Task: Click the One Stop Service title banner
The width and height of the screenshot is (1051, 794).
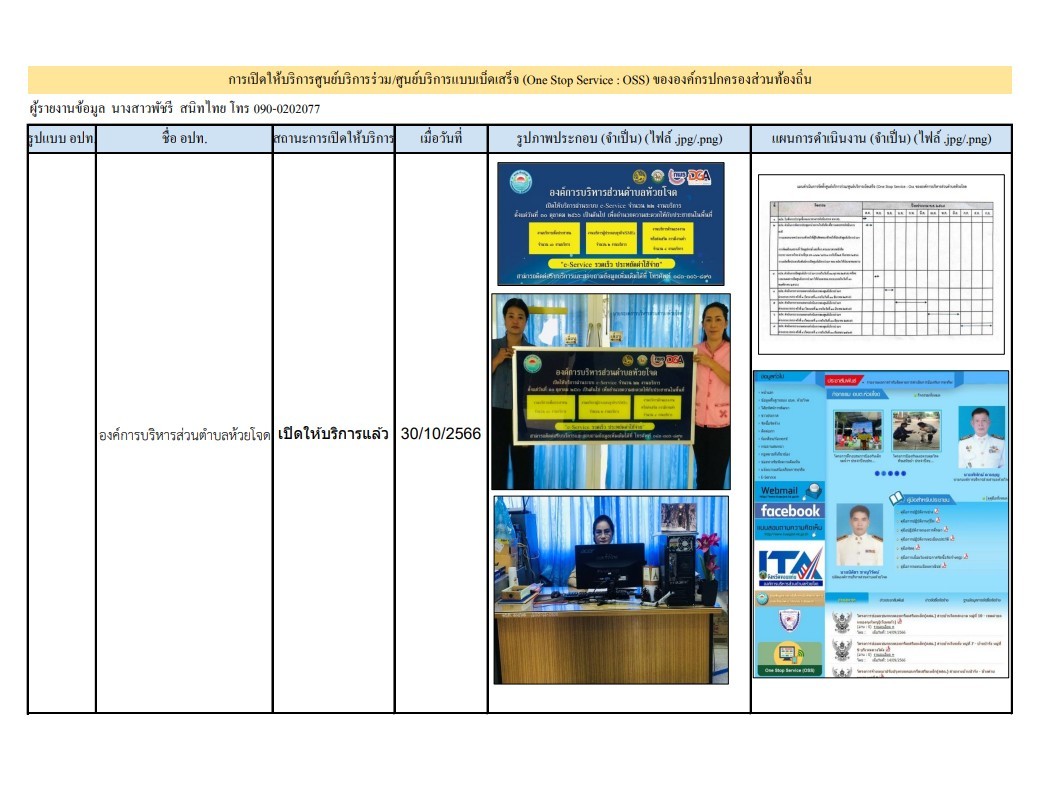Action: click(519, 80)
